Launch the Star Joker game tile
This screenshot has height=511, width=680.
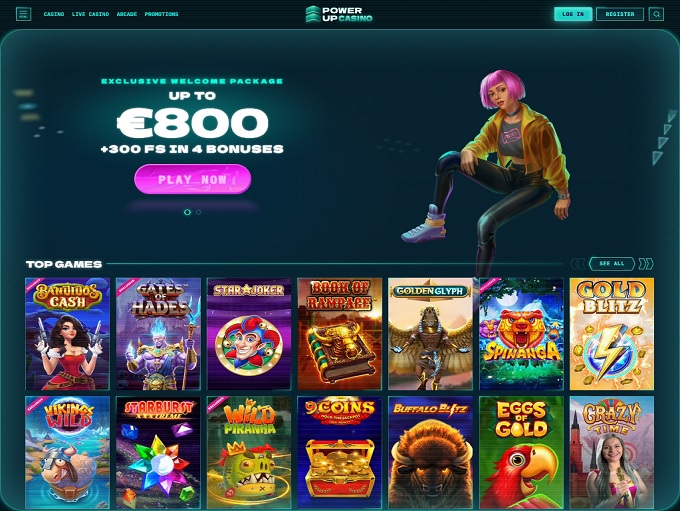(x=249, y=334)
